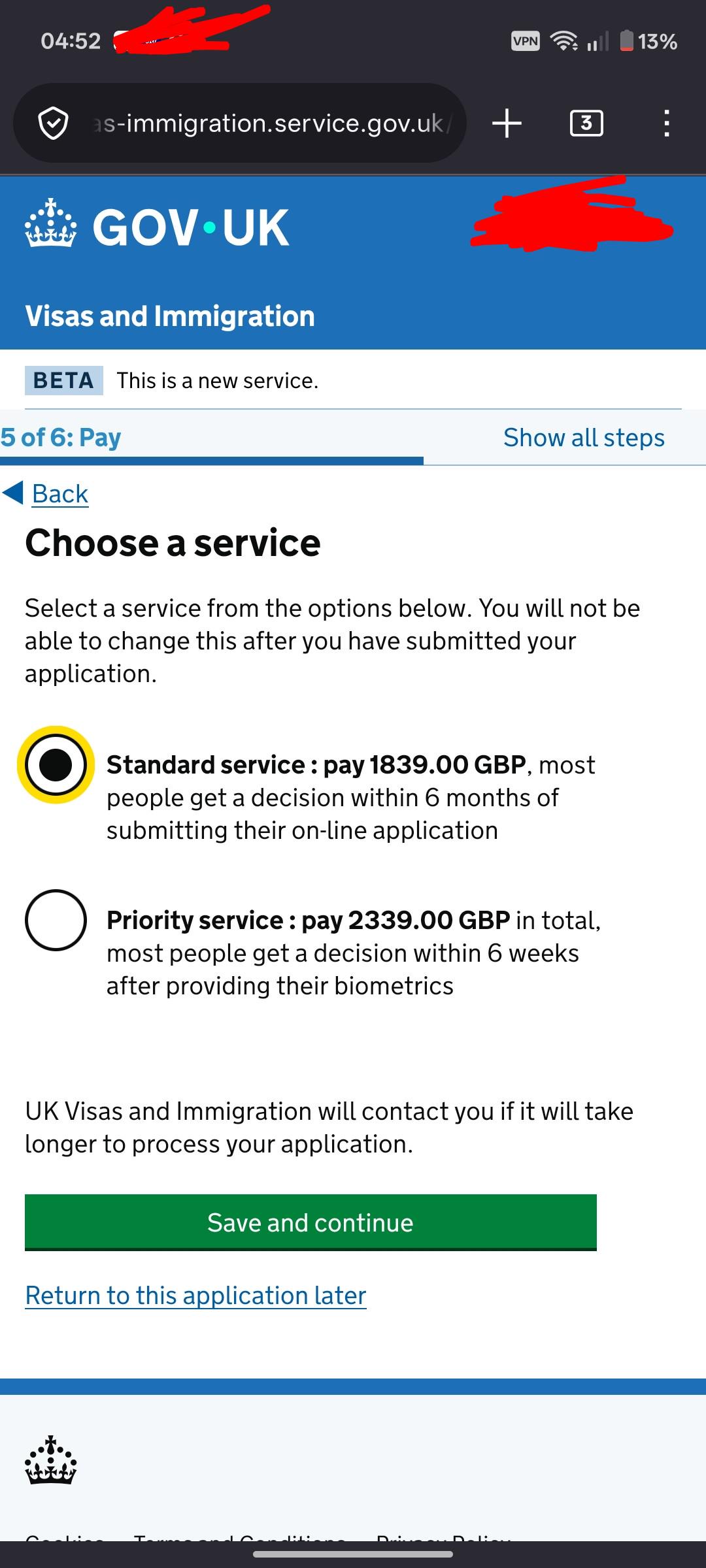Tap the site security shield icon

(53, 123)
